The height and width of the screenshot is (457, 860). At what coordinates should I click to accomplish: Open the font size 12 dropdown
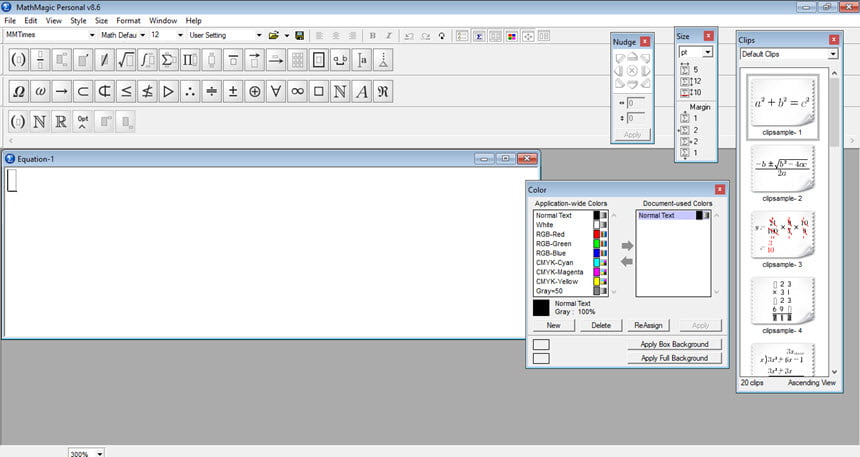[x=180, y=35]
